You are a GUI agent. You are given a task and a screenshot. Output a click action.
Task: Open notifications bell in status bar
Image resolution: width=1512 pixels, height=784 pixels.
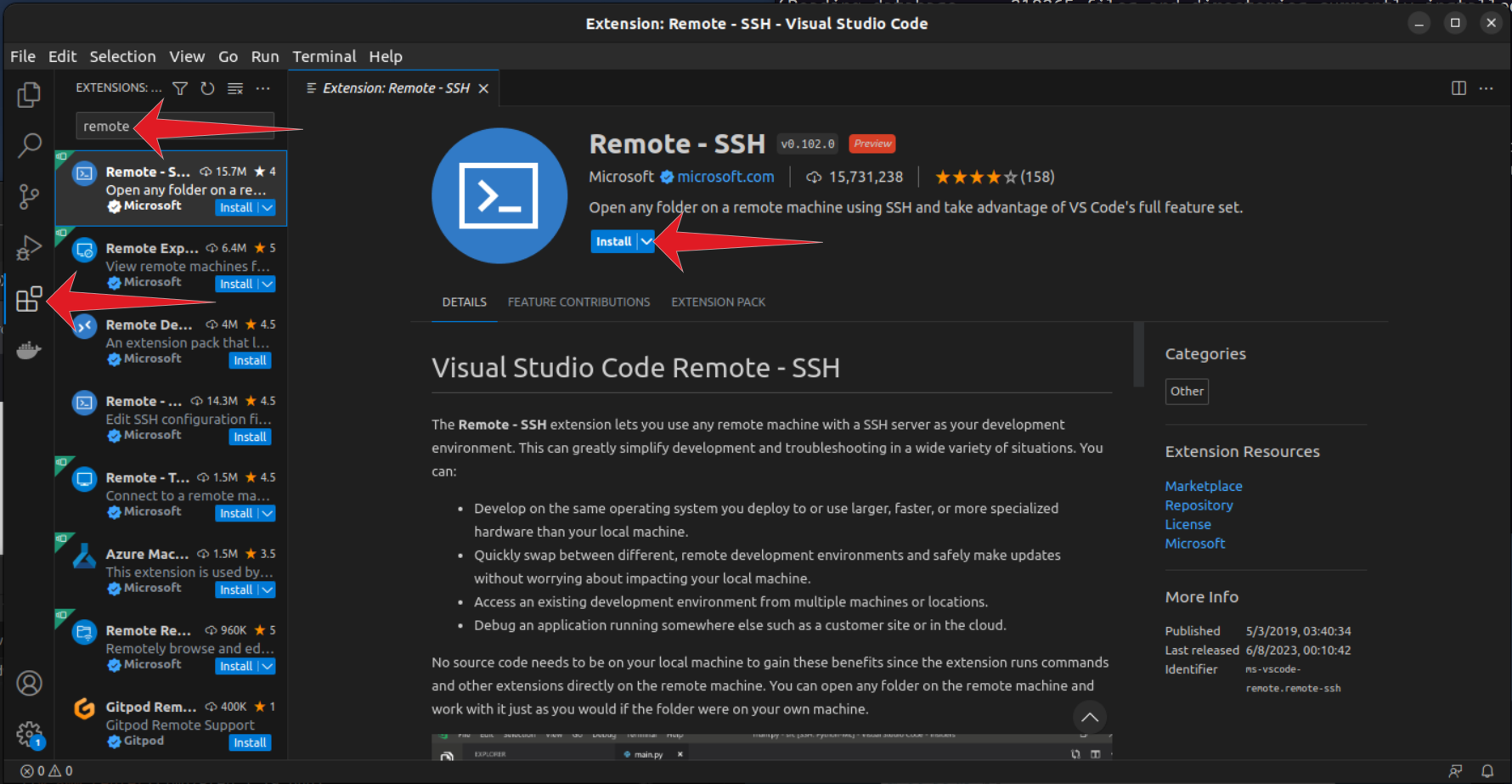1487,770
